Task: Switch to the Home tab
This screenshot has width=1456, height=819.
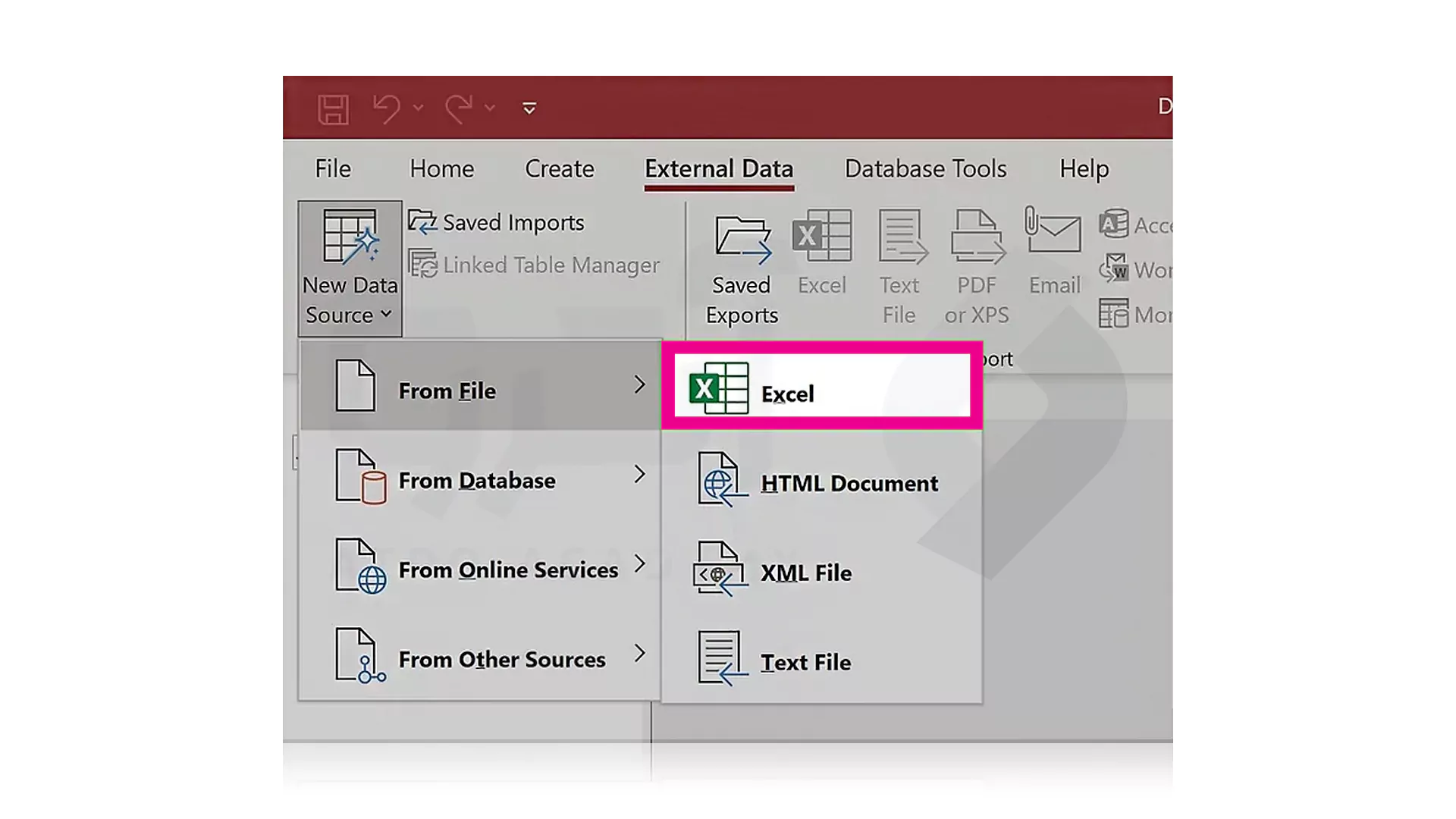Action: (x=441, y=168)
